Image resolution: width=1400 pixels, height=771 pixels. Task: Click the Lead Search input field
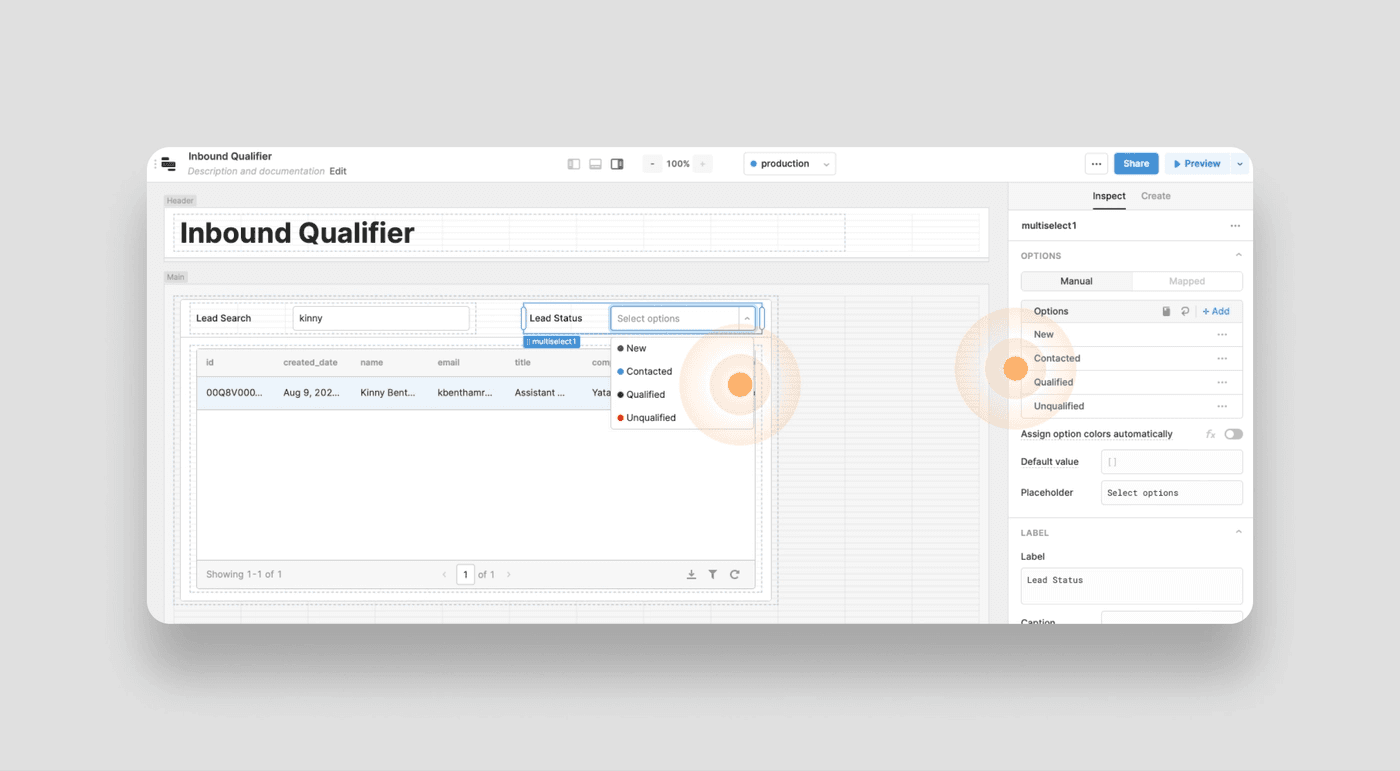tap(381, 318)
